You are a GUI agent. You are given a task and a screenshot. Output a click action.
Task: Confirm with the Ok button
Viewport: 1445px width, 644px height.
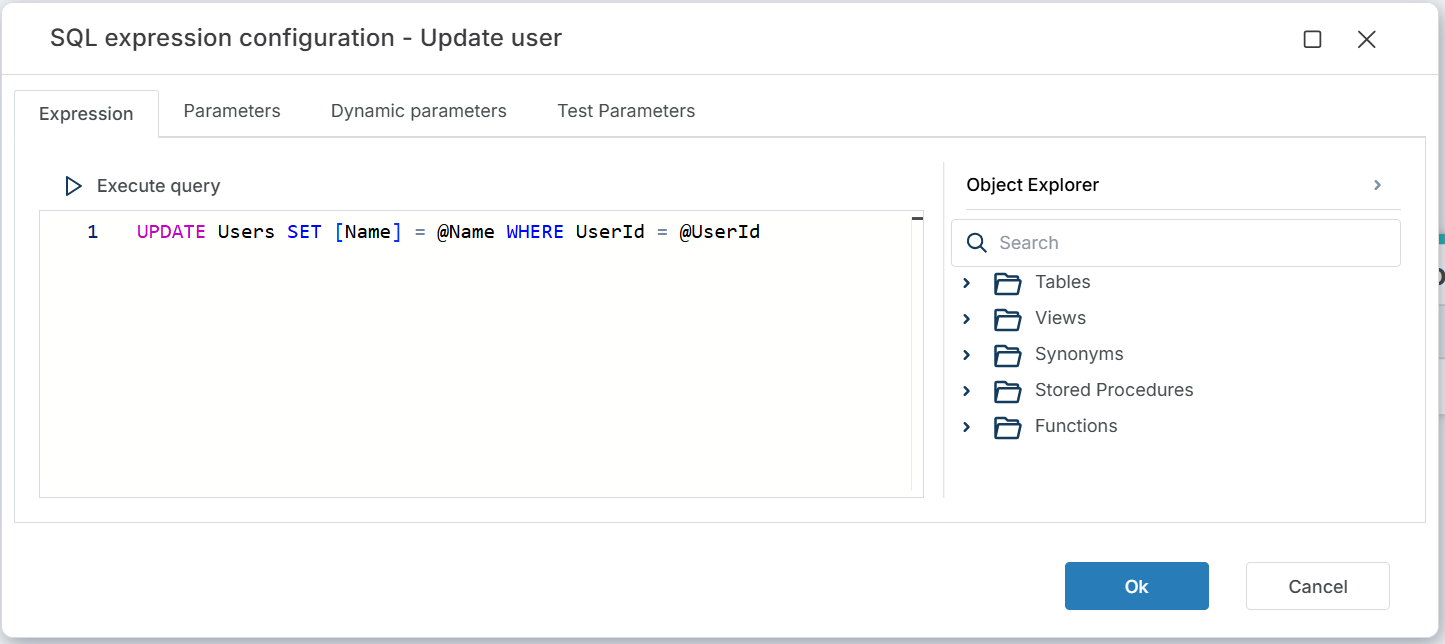coord(1137,586)
